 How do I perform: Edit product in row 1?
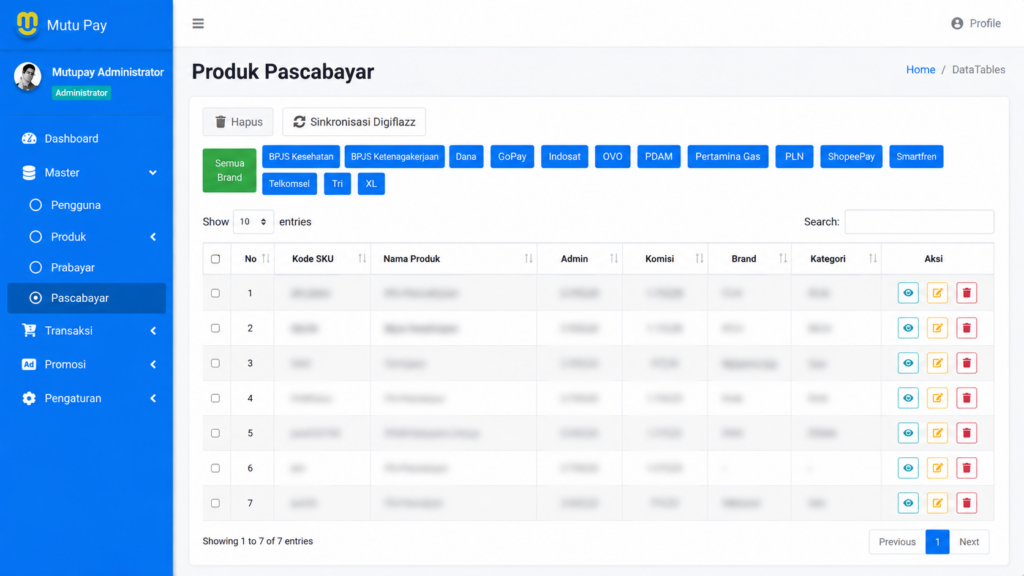[937, 293]
